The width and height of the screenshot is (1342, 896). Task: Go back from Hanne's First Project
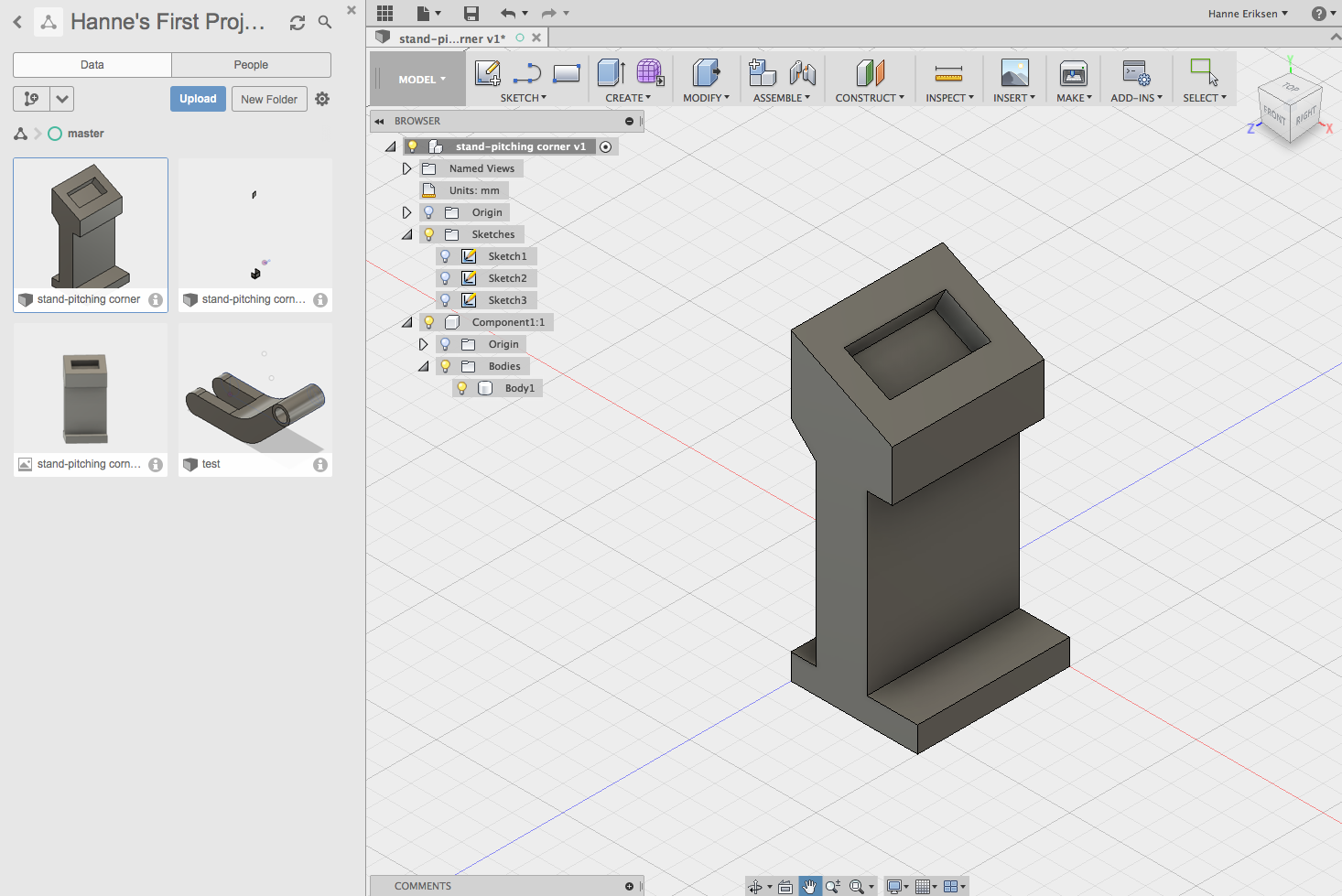click(17, 22)
